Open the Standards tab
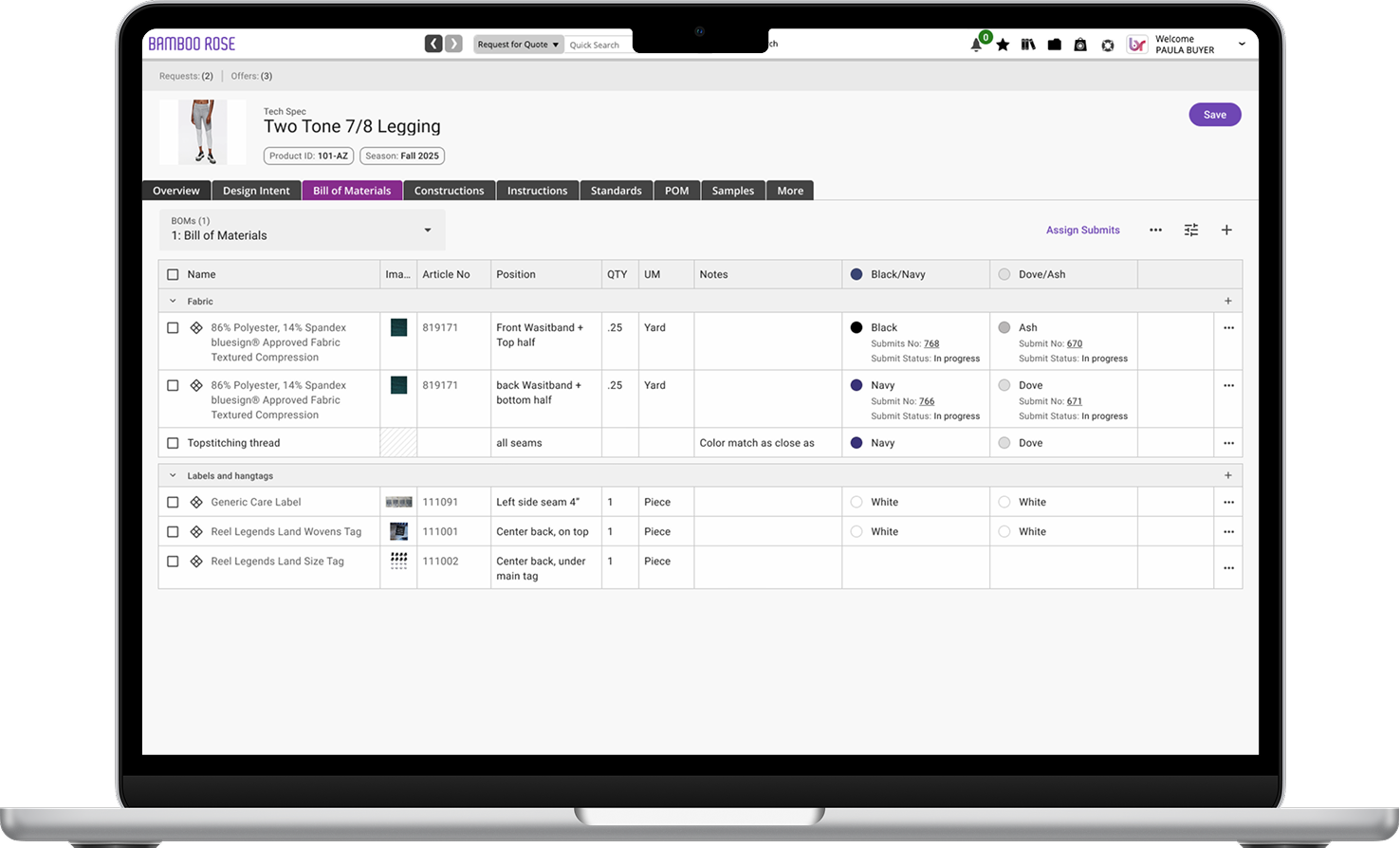The image size is (1400, 848). [x=617, y=191]
